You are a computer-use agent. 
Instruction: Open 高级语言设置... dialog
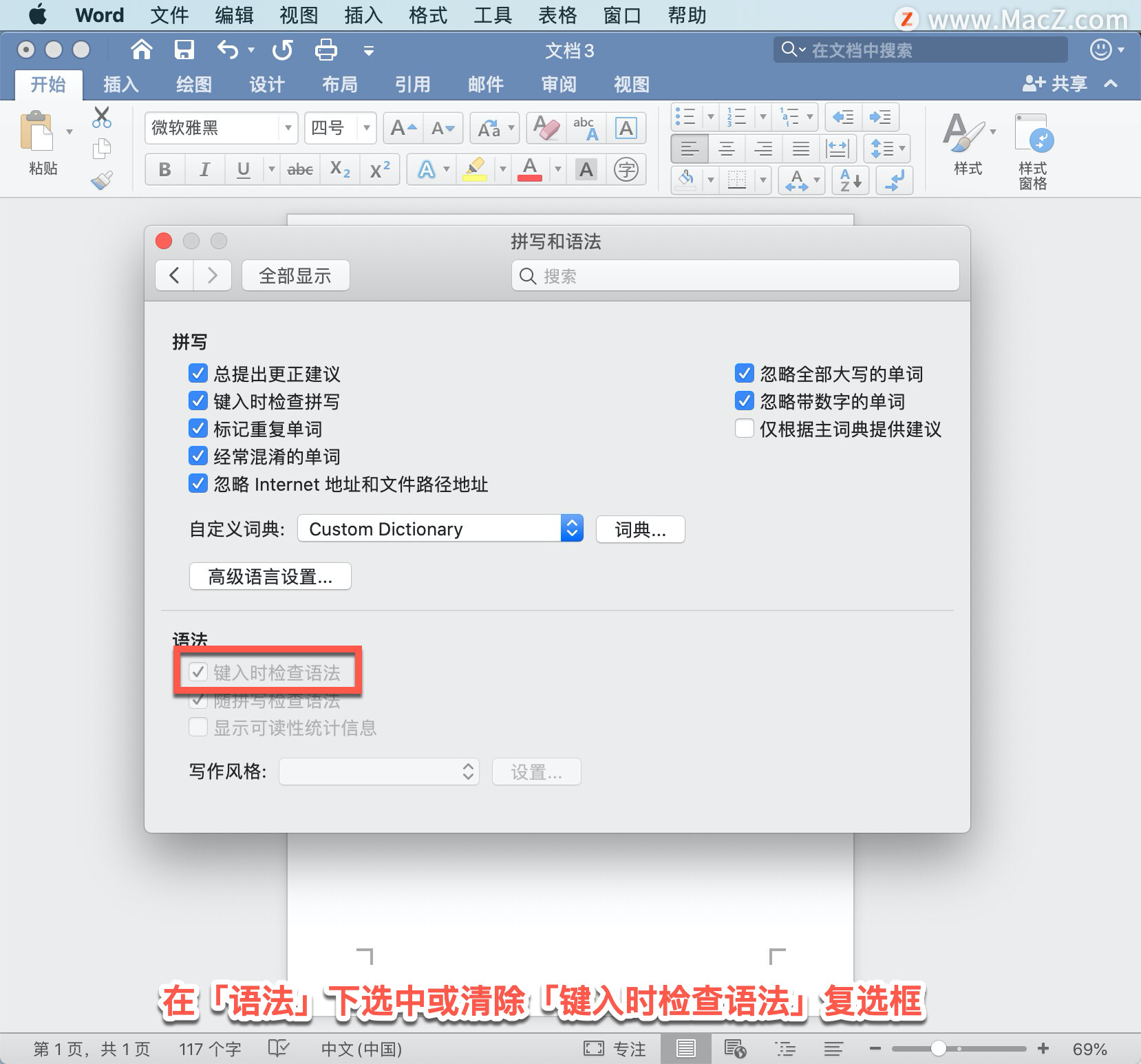(x=270, y=577)
